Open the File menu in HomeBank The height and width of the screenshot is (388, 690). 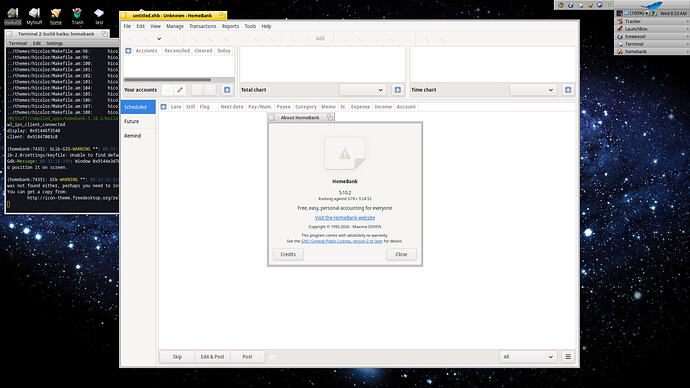(127, 26)
